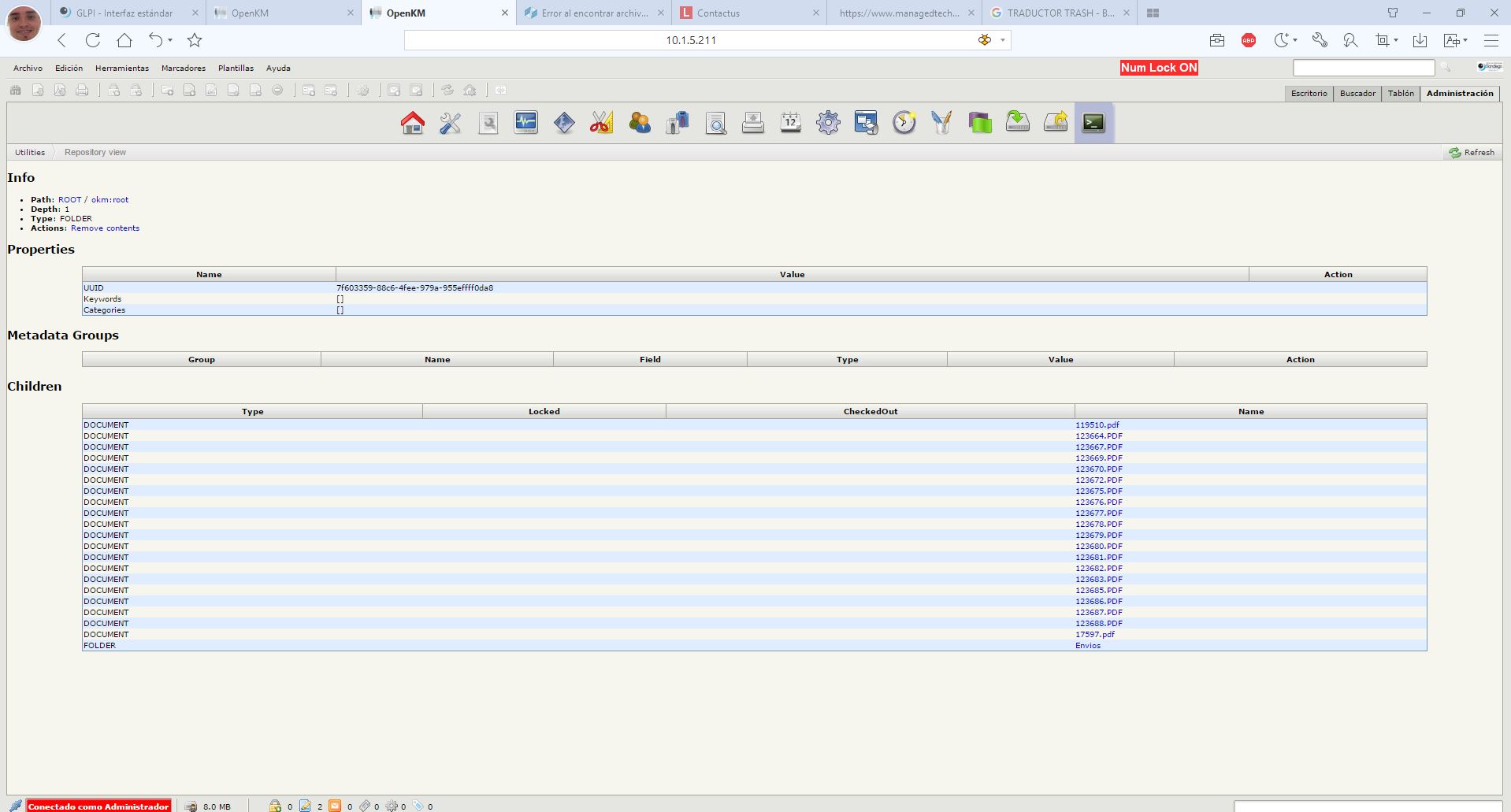Open the browser history clock dropdown
The image size is (1511, 812).
tap(1294, 40)
